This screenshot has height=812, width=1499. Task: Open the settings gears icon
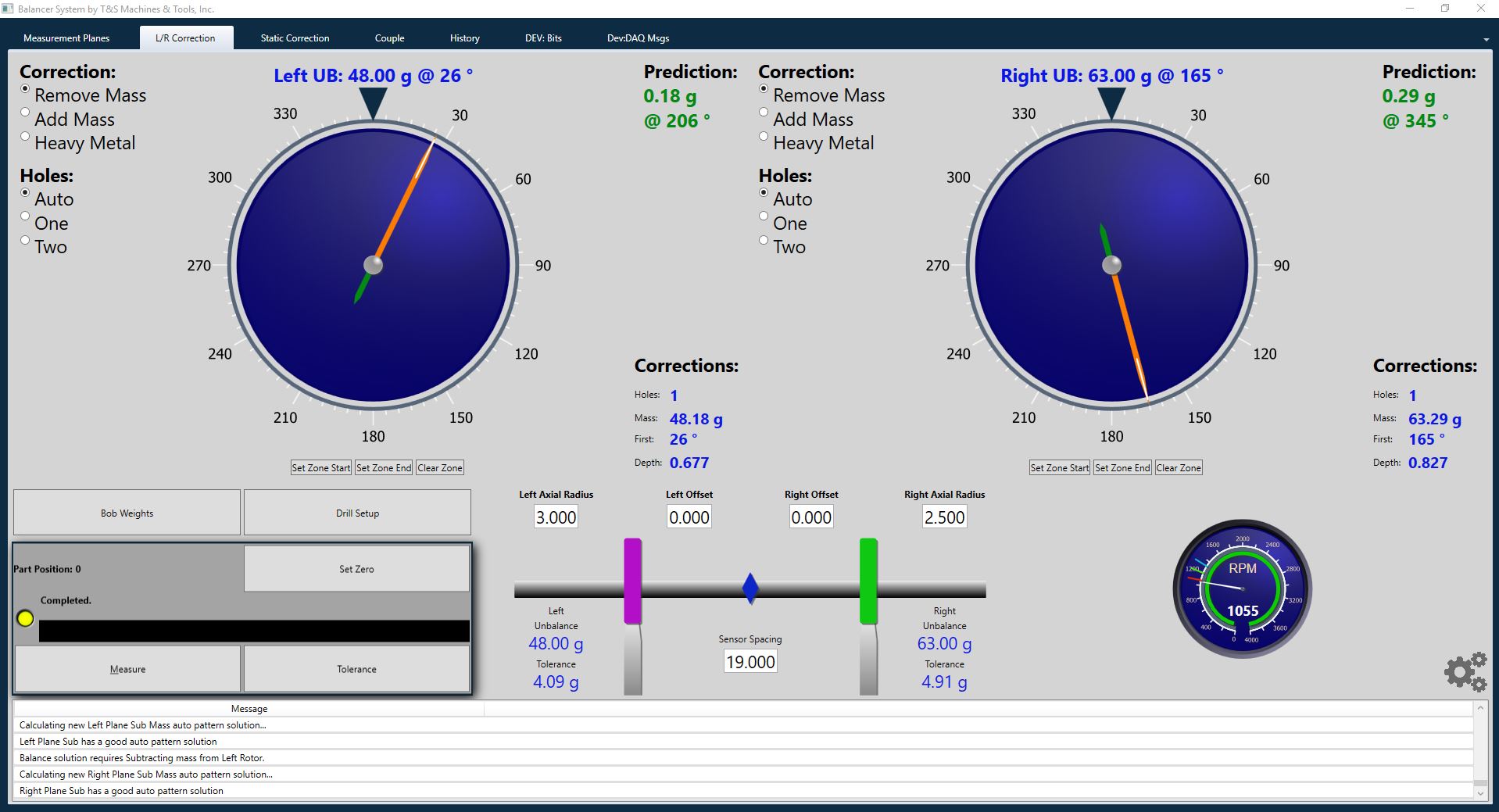click(x=1465, y=671)
